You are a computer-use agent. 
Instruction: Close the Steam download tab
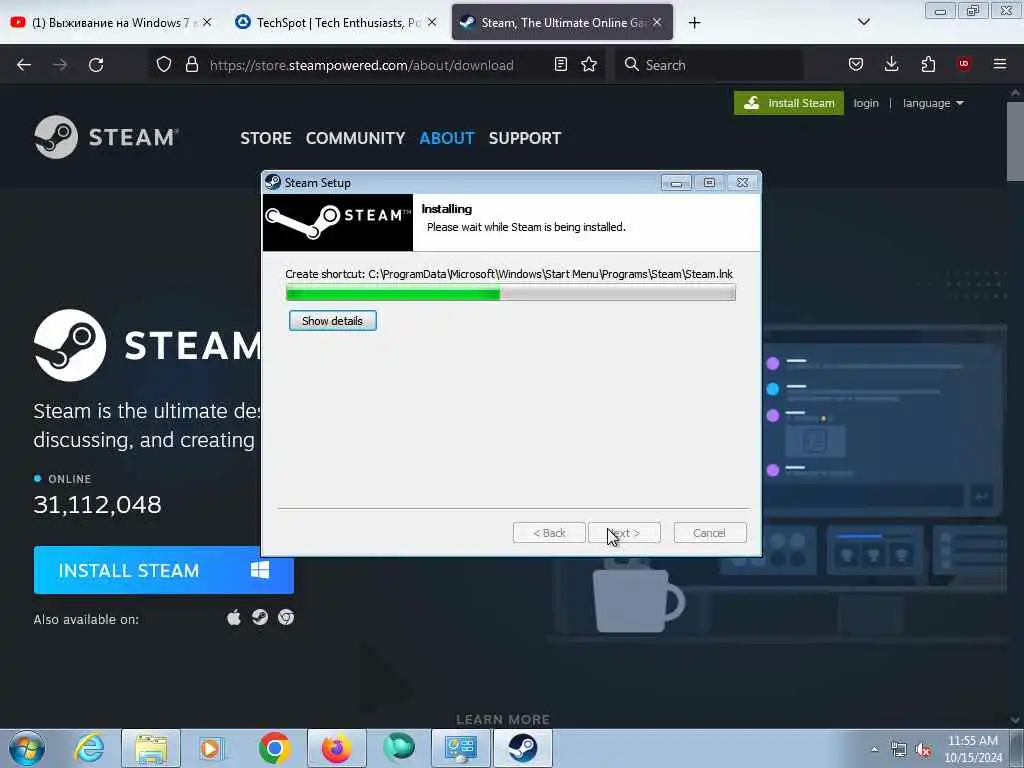click(x=657, y=22)
